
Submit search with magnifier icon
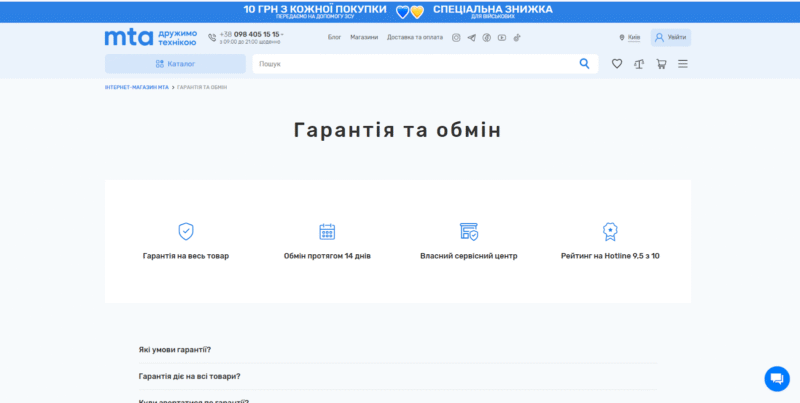coord(584,64)
